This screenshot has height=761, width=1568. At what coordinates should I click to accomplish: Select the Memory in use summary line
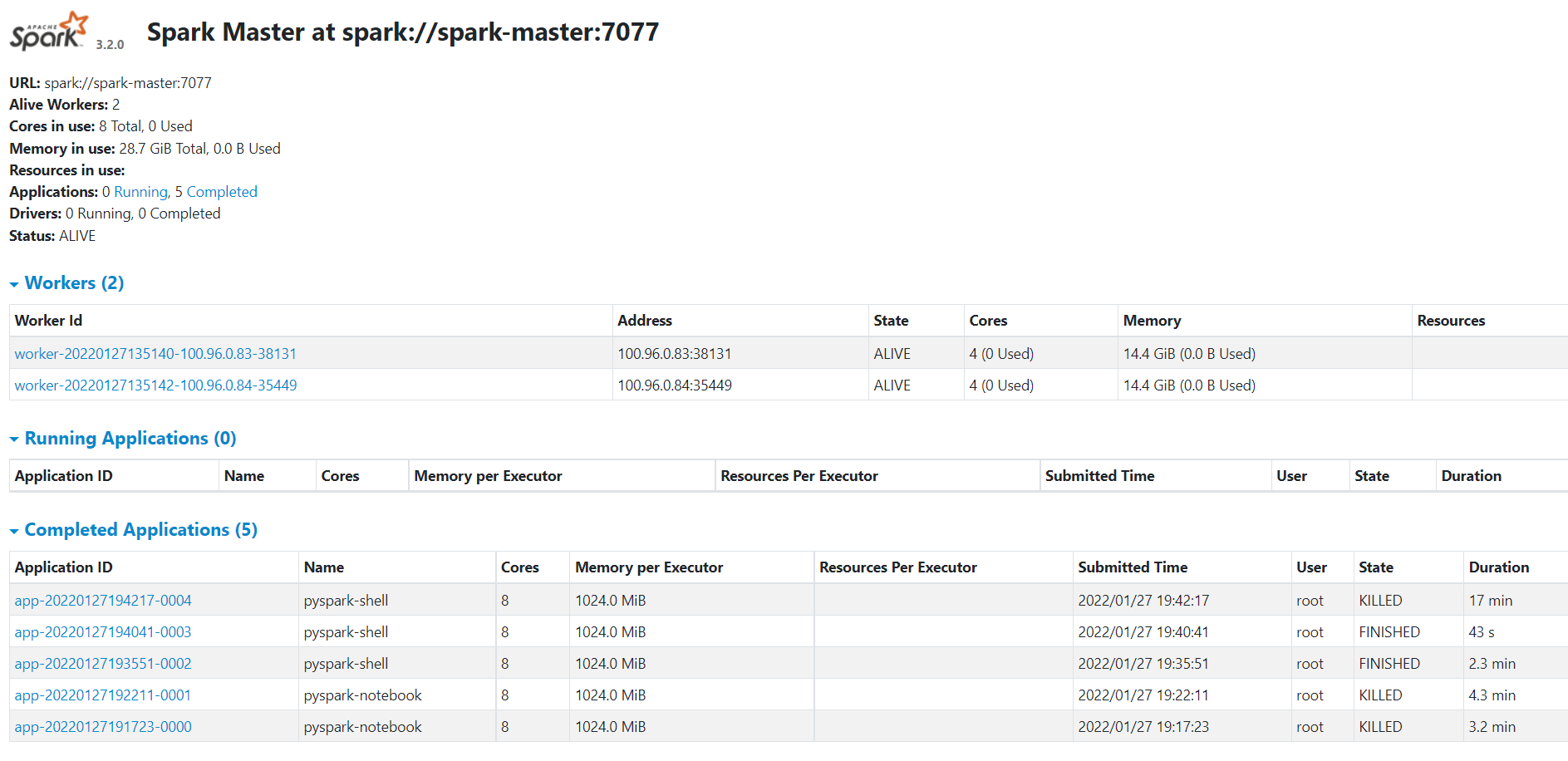coord(145,149)
